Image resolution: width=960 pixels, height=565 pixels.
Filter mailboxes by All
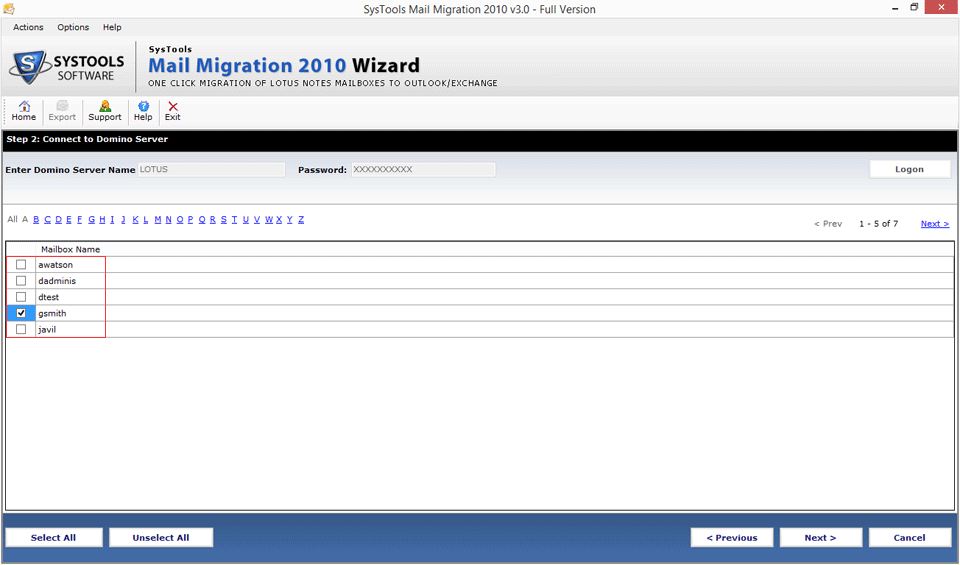click(x=12, y=219)
